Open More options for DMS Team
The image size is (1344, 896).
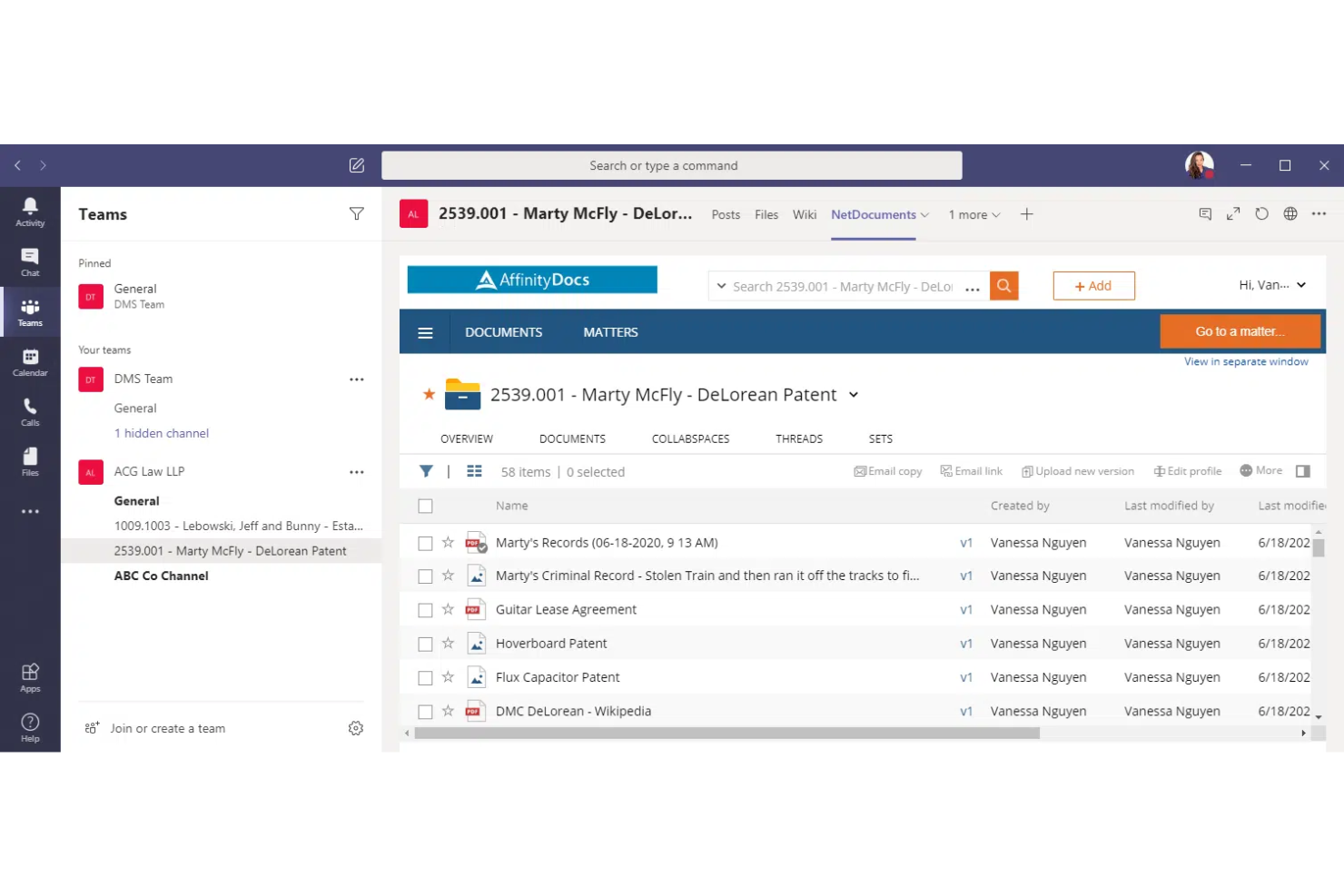[357, 379]
